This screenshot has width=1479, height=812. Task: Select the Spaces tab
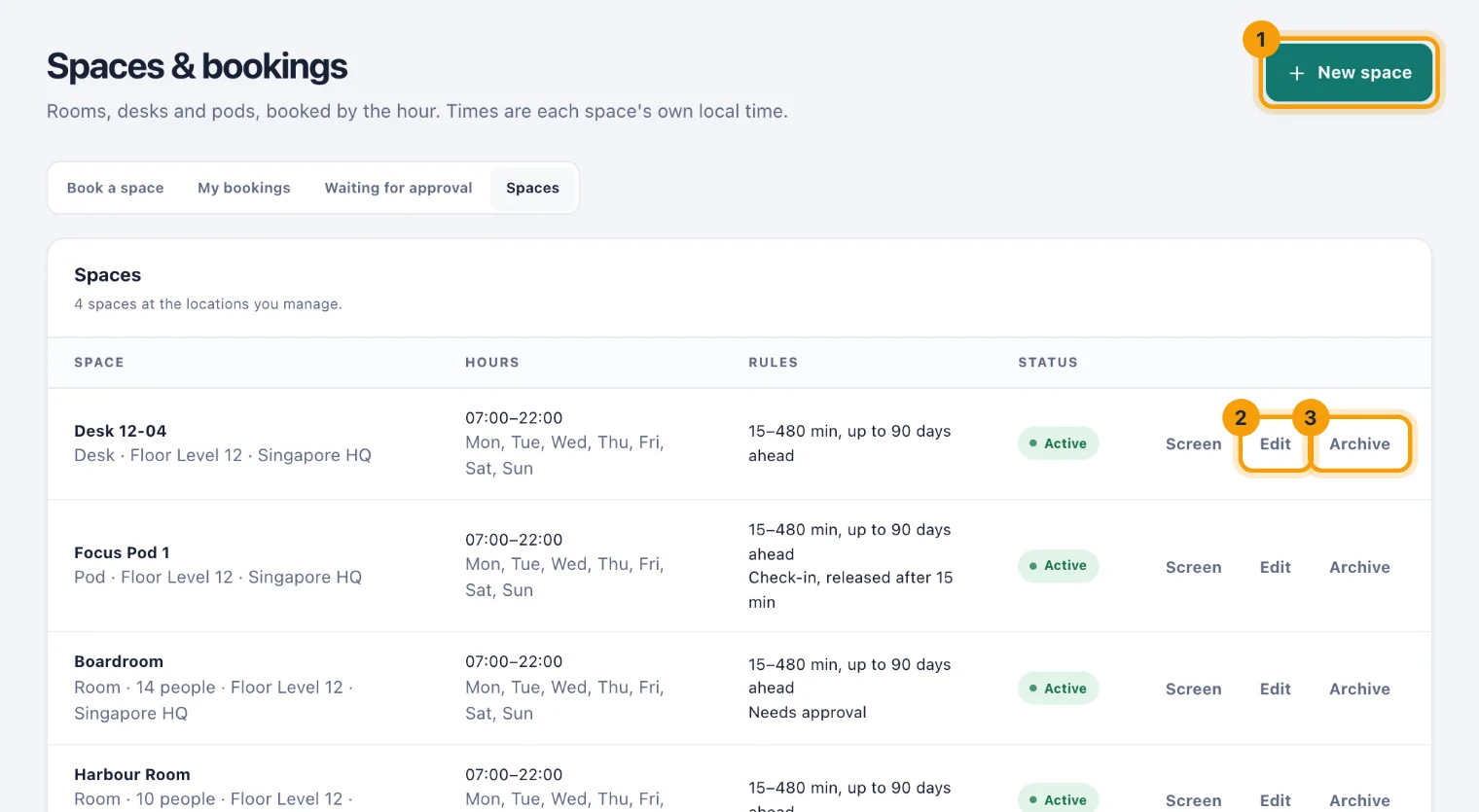(532, 188)
